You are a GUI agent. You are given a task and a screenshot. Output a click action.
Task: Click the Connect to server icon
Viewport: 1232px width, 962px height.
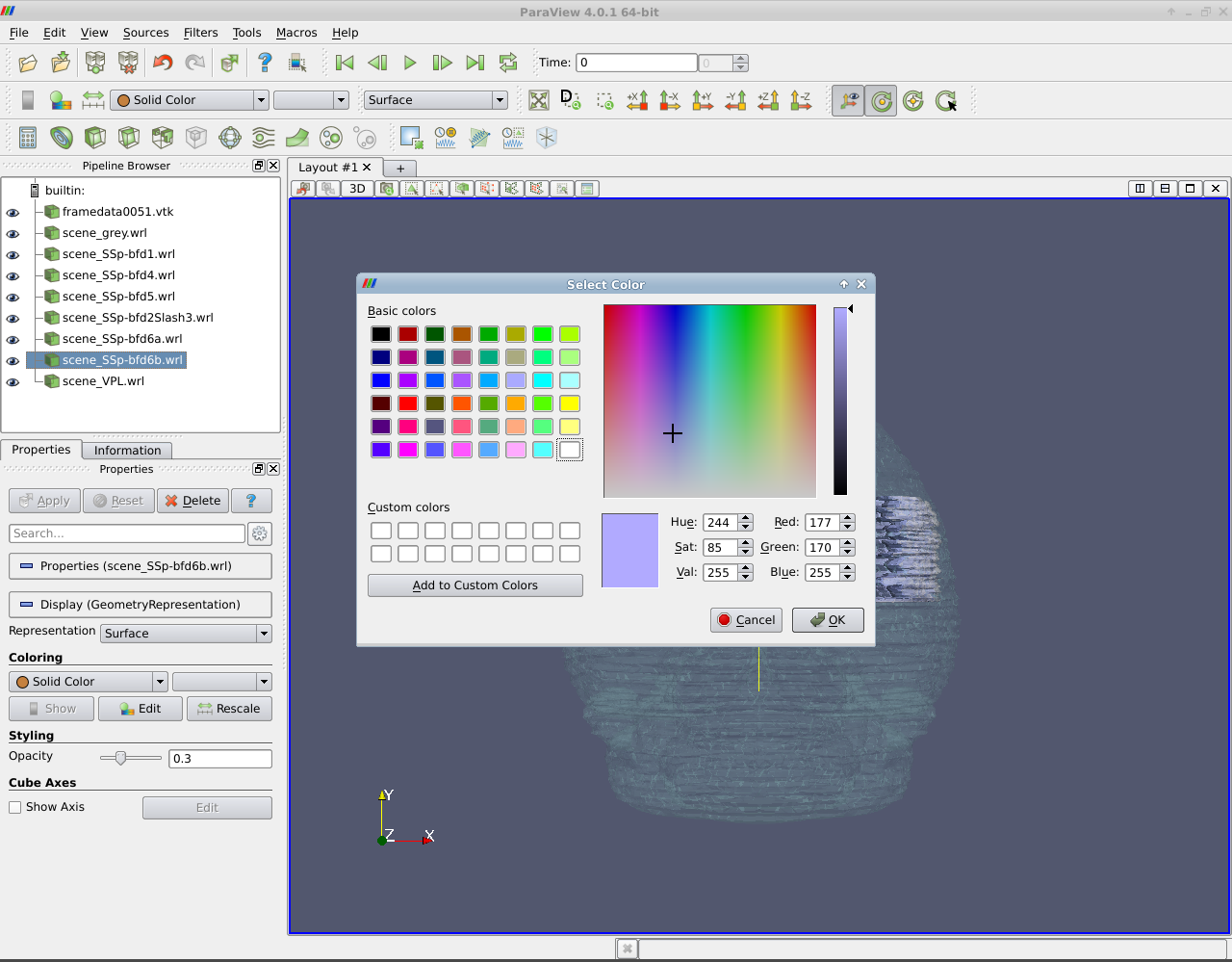95,64
